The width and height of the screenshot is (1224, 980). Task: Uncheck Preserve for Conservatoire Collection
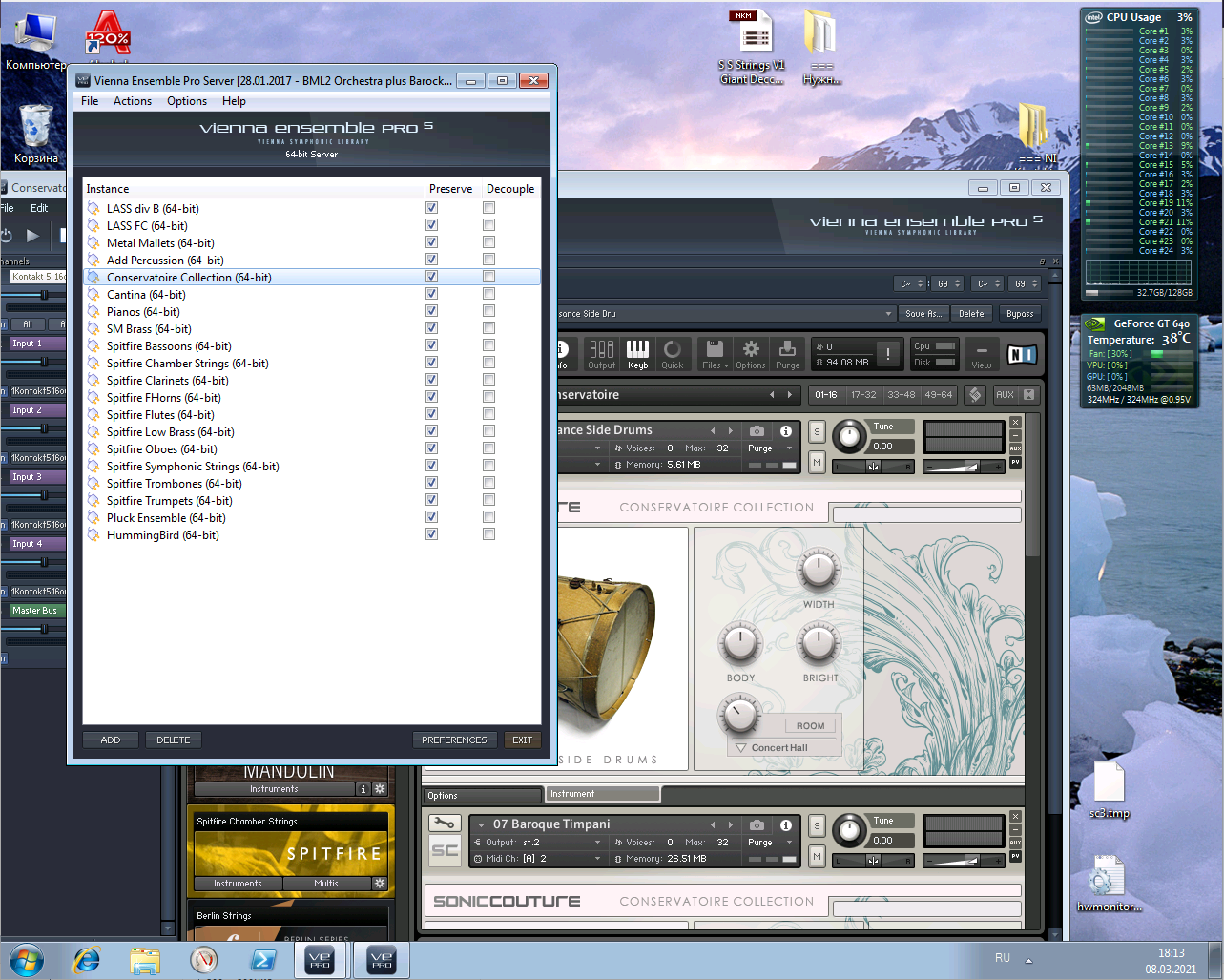coord(431,277)
